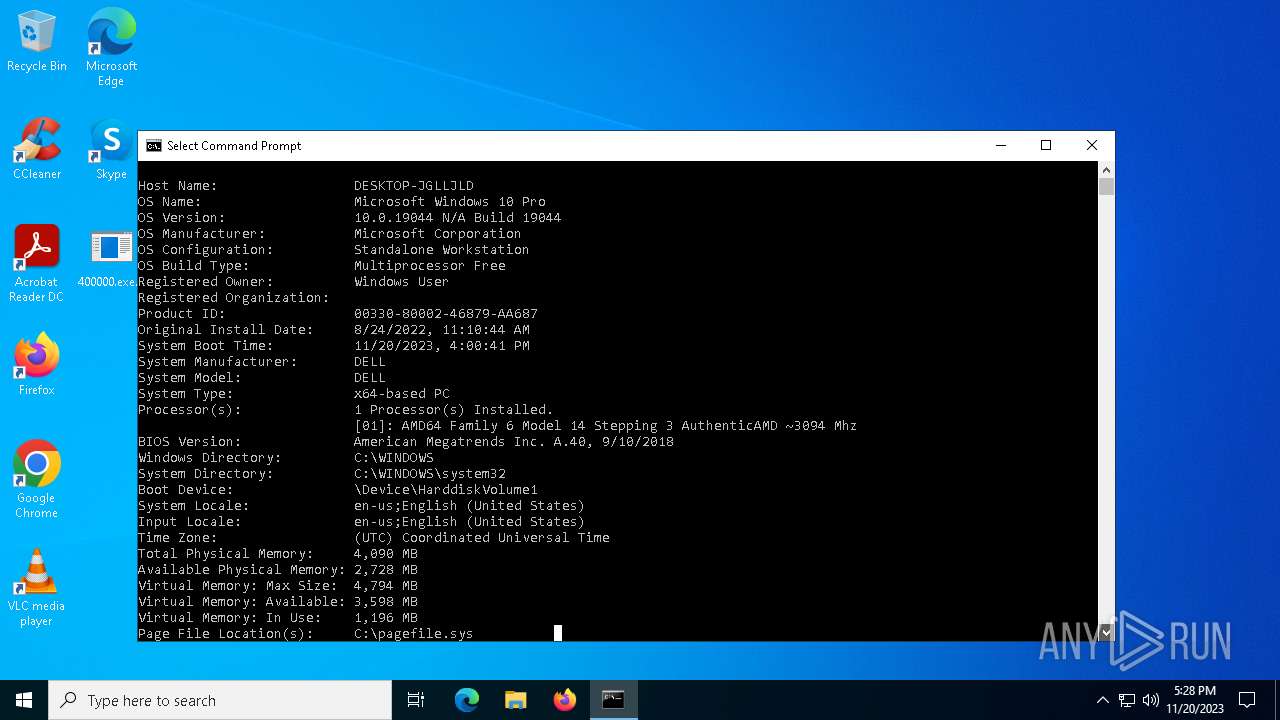Click Microsoft Corporation manufacturer text

pyautogui.click(x=438, y=234)
